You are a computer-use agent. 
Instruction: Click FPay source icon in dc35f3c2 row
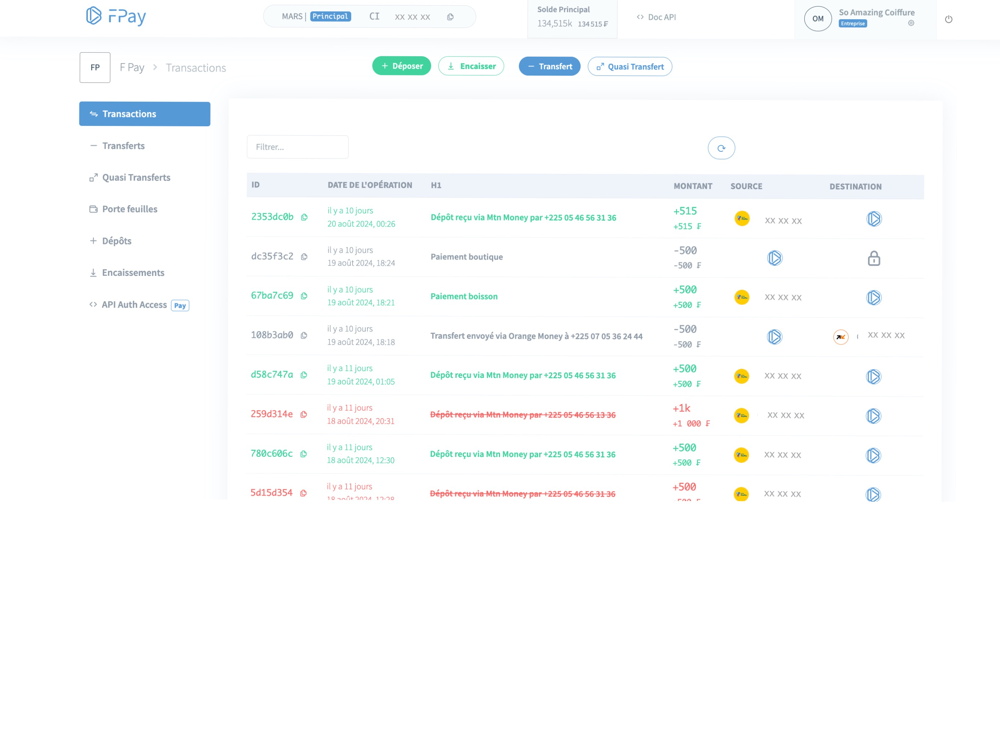[x=775, y=258]
